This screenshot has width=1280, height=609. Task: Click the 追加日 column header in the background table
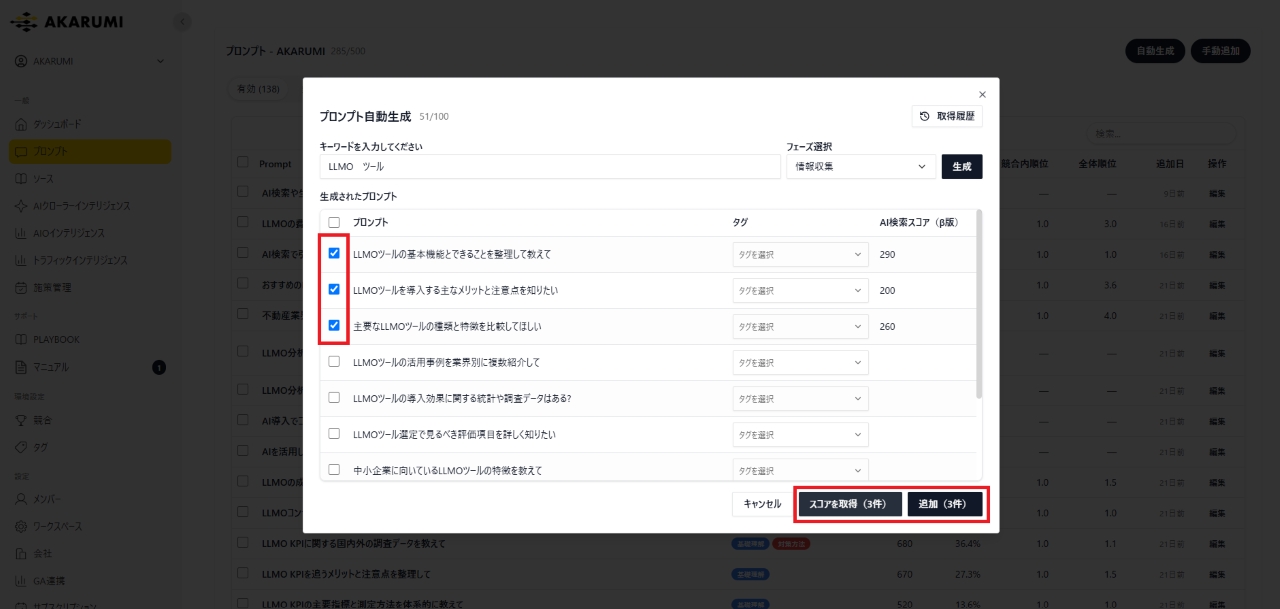point(1169,163)
